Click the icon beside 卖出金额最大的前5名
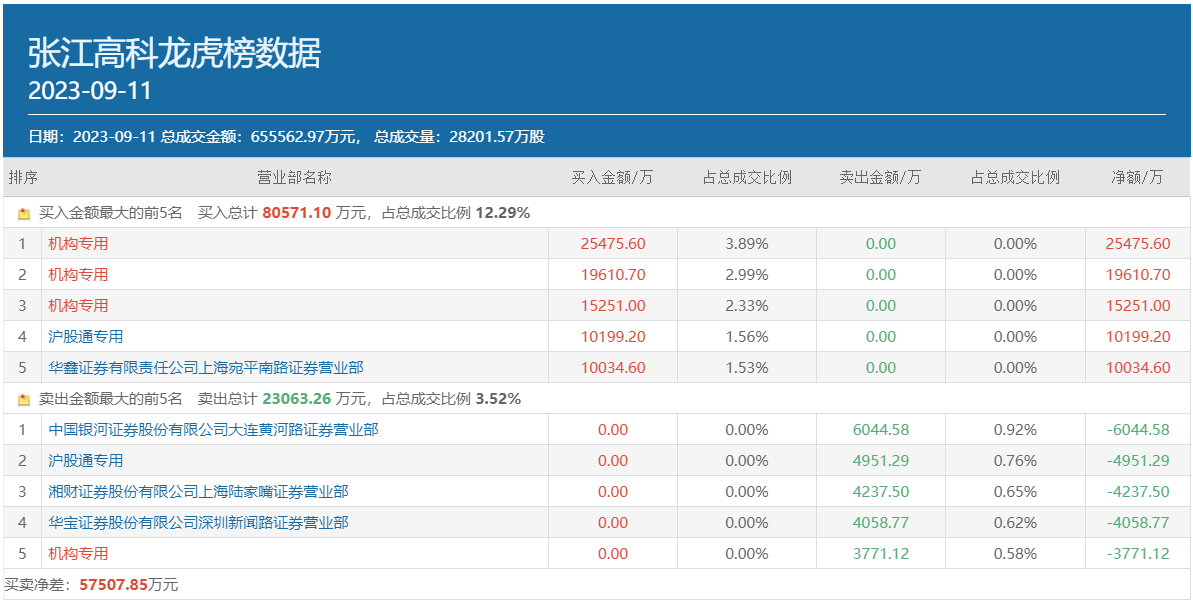Viewport: 1193px width, 604px height. pyautogui.click(x=25, y=399)
